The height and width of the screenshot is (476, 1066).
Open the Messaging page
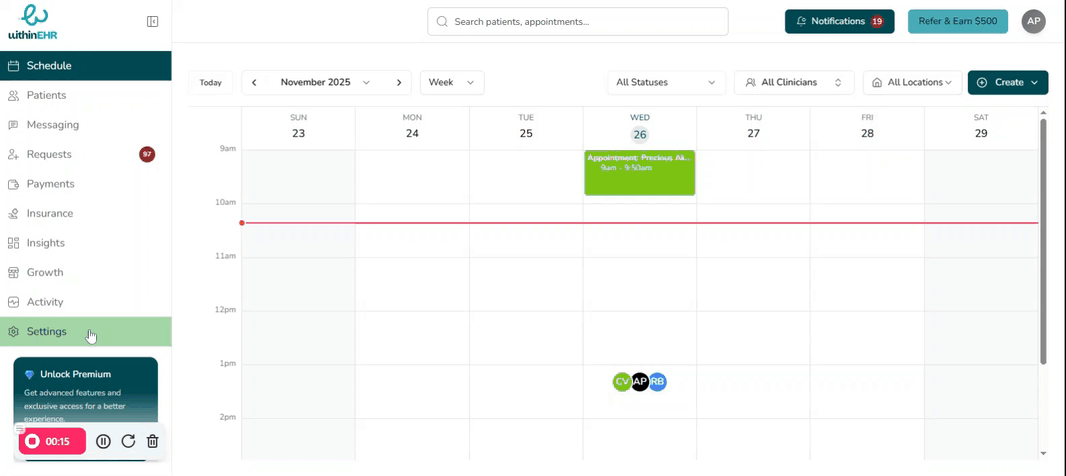coord(86,125)
